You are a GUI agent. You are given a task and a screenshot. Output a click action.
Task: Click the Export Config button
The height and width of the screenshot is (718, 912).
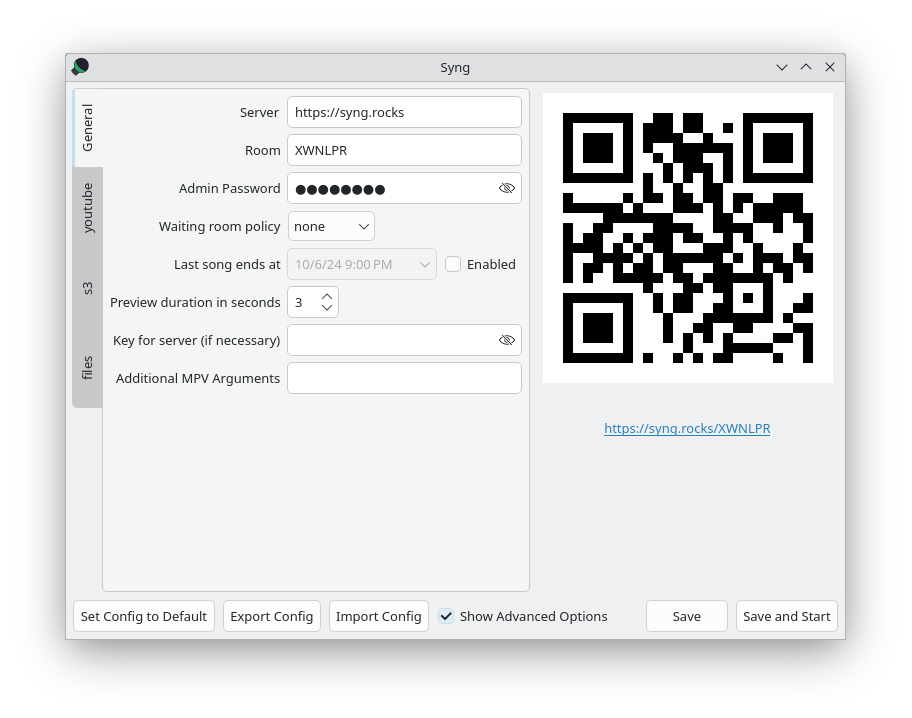tap(272, 616)
